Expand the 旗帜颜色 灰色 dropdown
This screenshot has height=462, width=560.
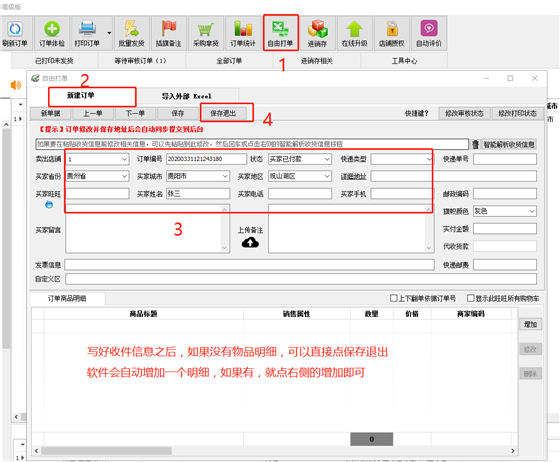532,211
